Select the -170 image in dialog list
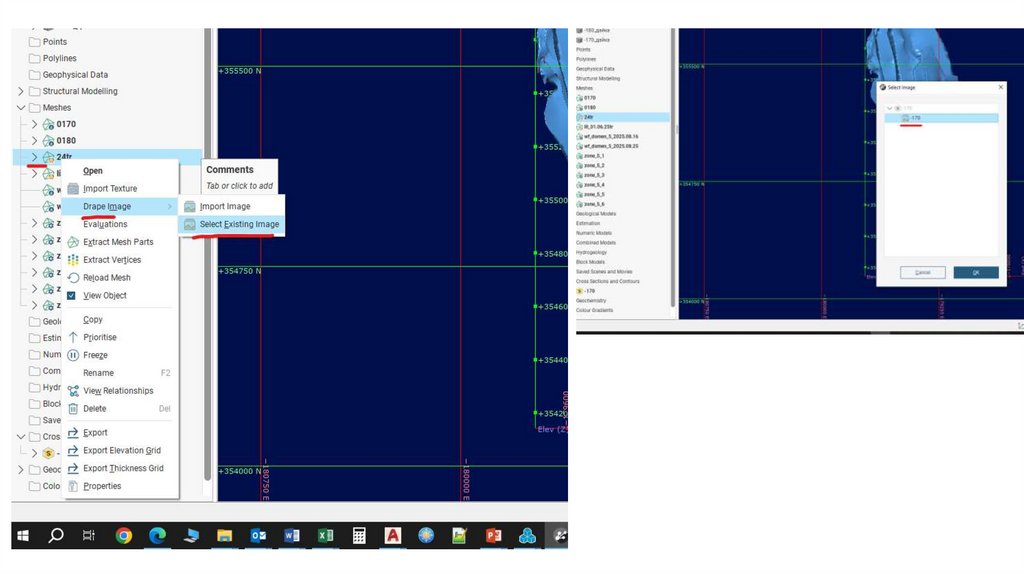 [x=915, y=118]
